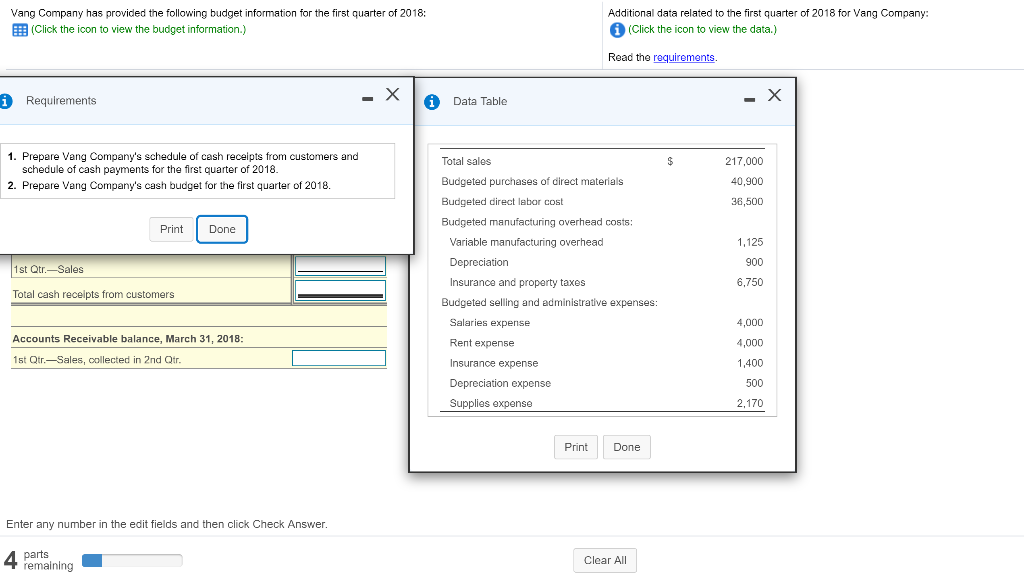Image resolution: width=1024 pixels, height=584 pixels.
Task: Minimize the Requirements dialog
Action: [367, 98]
